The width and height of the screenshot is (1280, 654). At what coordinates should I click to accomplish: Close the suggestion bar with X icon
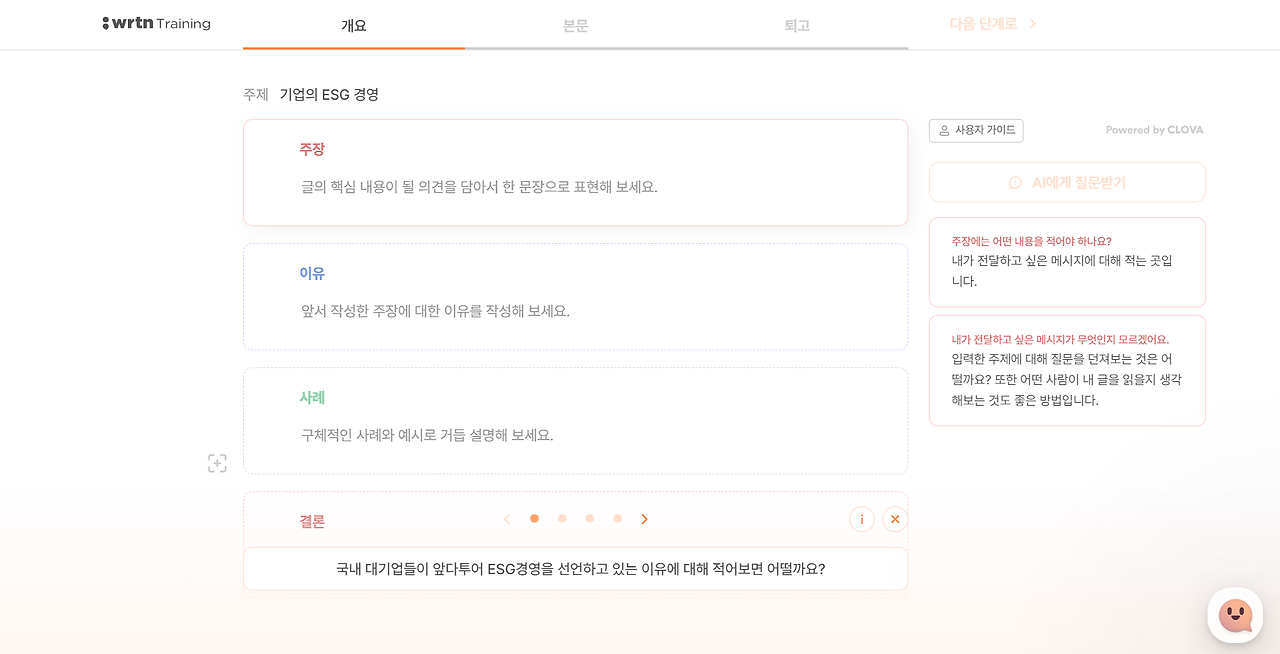pos(895,519)
